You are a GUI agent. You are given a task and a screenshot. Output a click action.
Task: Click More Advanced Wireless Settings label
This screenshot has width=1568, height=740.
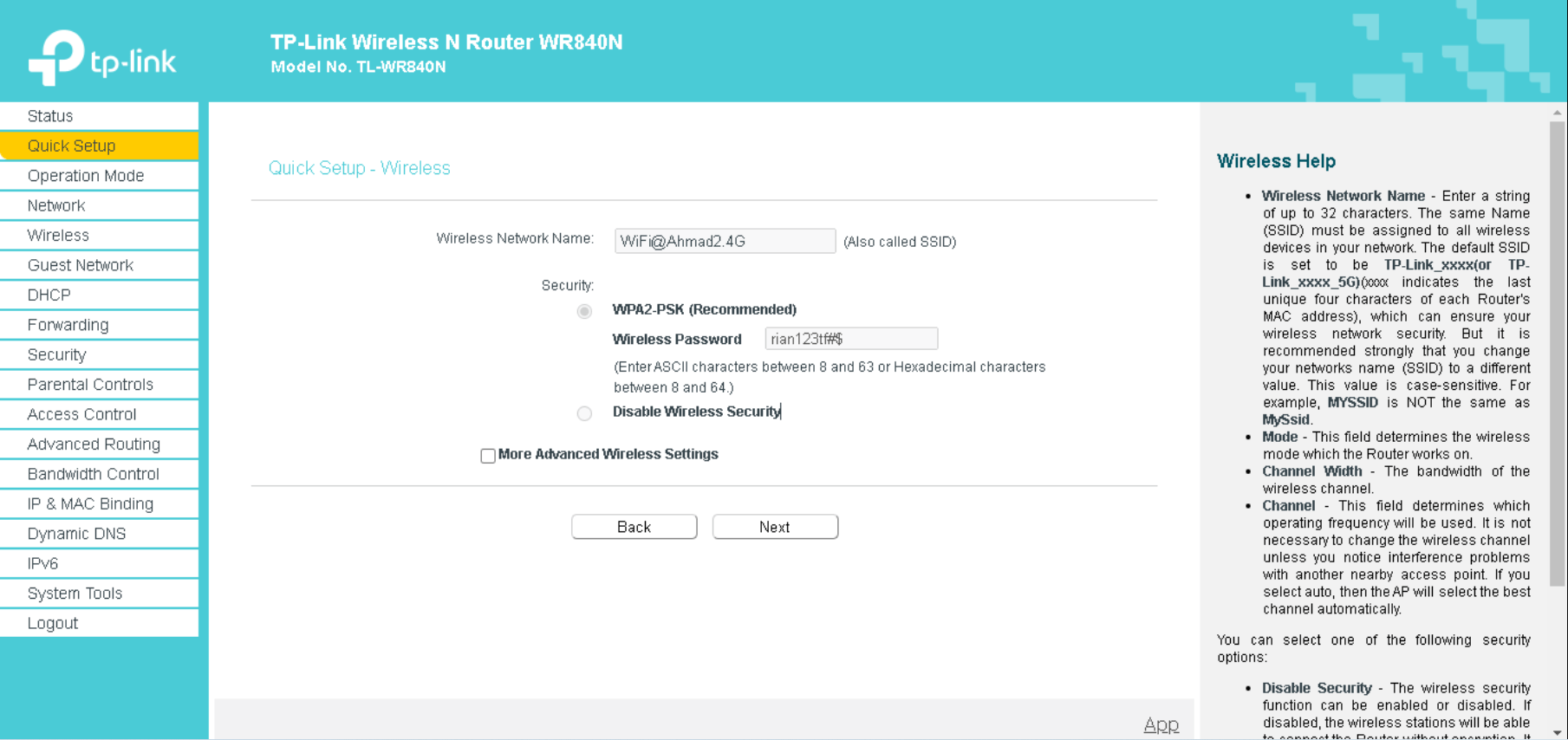[x=608, y=454]
